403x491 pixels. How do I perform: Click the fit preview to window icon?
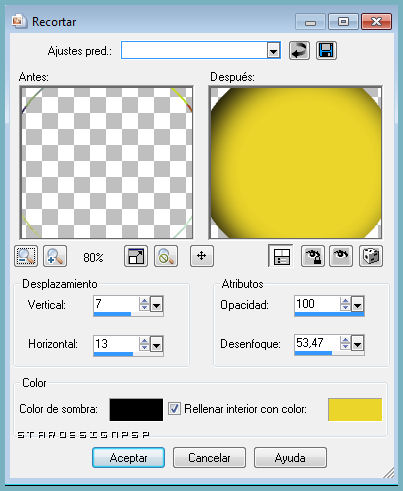(x=136, y=256)
